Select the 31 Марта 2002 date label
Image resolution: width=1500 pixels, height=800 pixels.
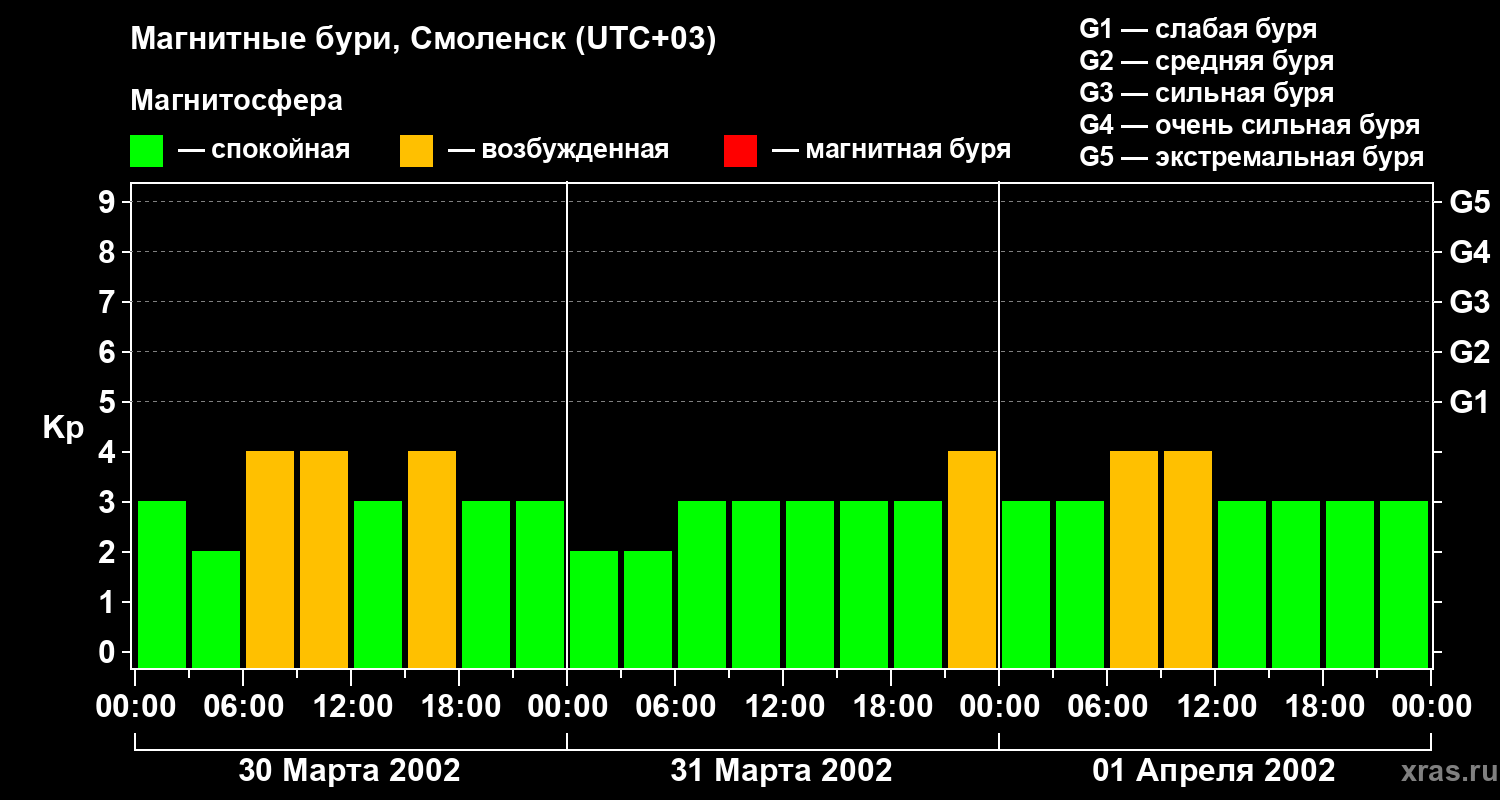click(x=781, y=771)
